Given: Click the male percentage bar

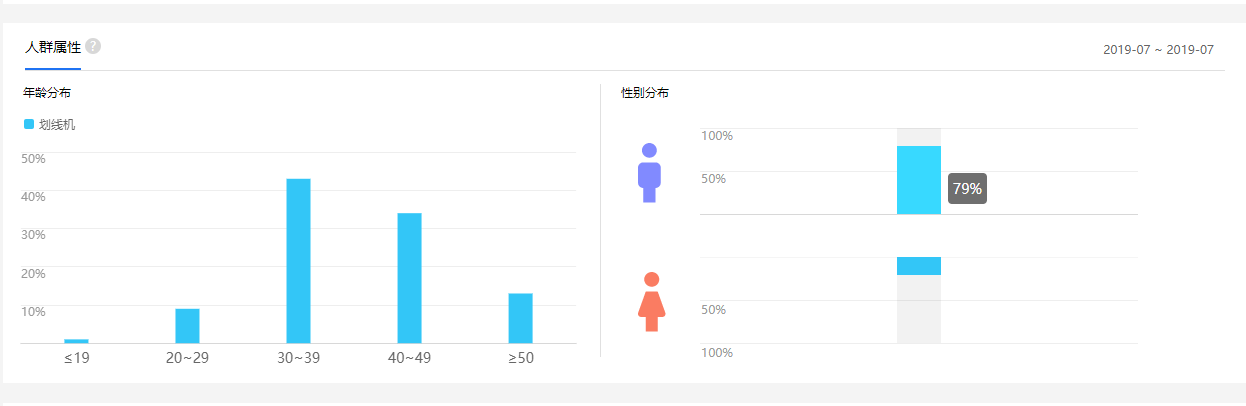Looking at the screenshot, I should click(x=918, y=180).
